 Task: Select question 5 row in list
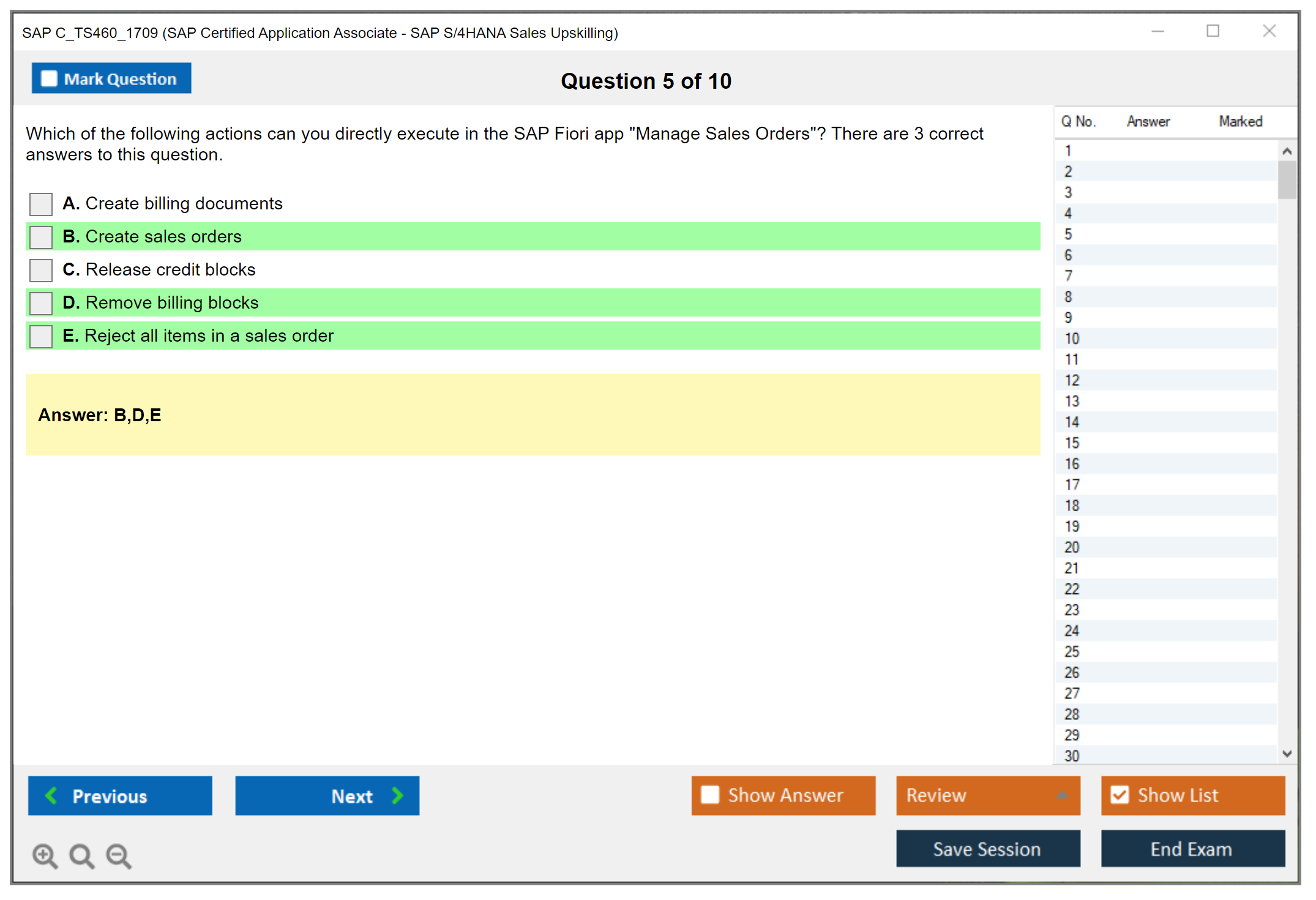tap(1068, 234)
